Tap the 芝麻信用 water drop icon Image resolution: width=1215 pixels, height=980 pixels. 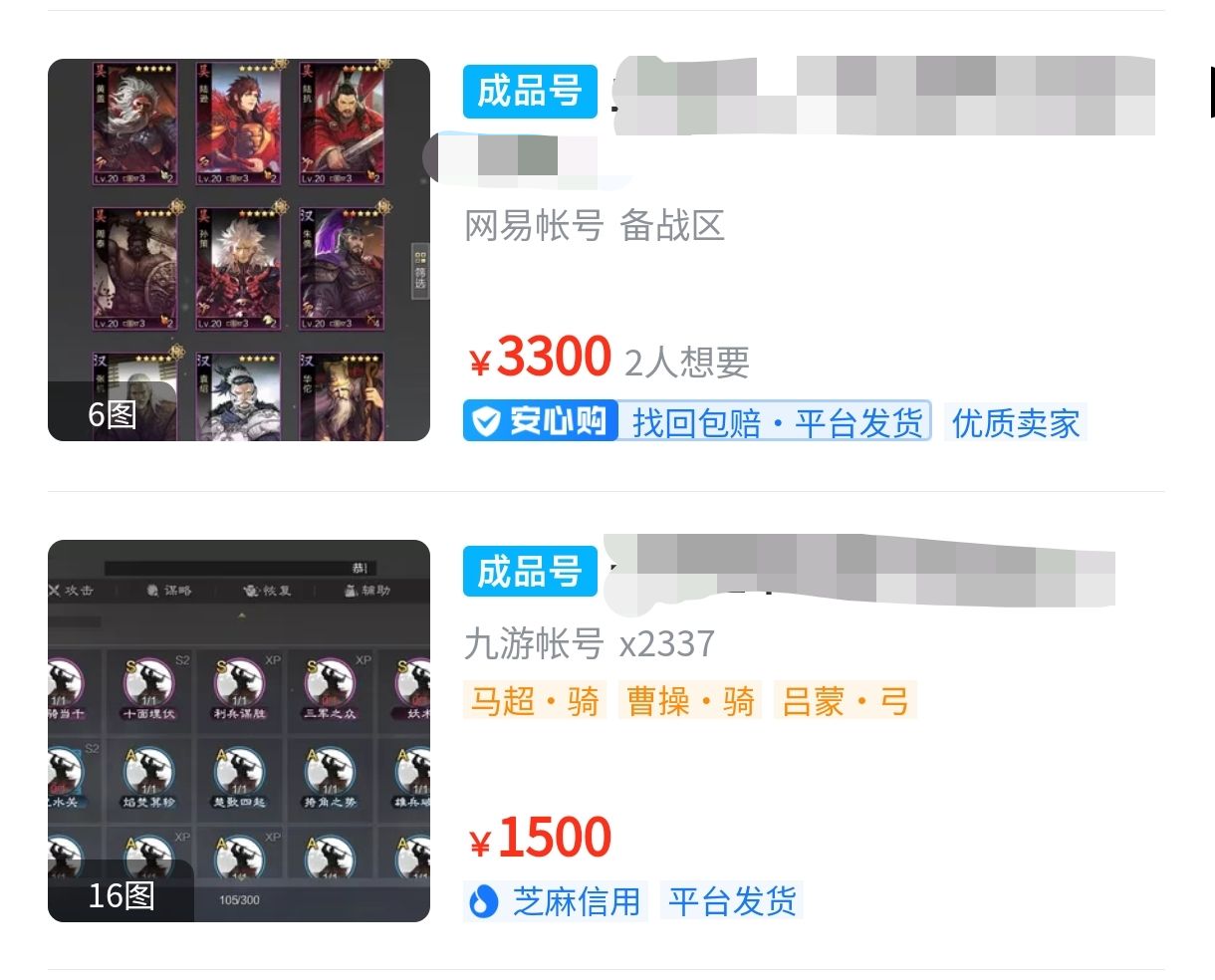click(x=483, y=902)
